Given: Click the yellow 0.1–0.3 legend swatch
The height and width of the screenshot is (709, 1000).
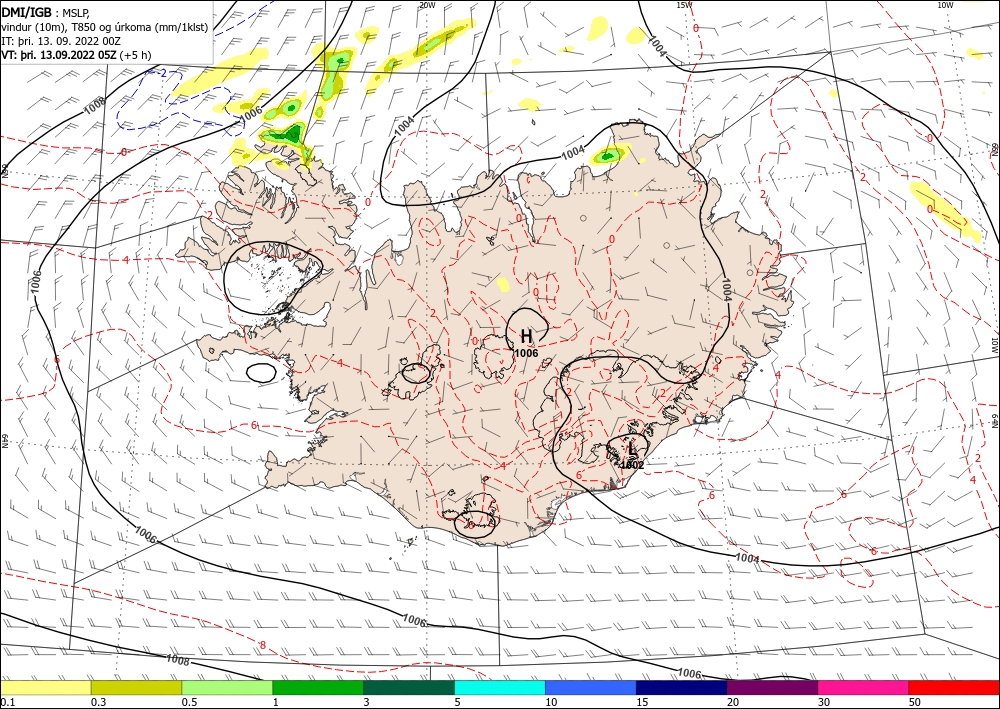Looking at the screenshot, I should coord(45,687).
